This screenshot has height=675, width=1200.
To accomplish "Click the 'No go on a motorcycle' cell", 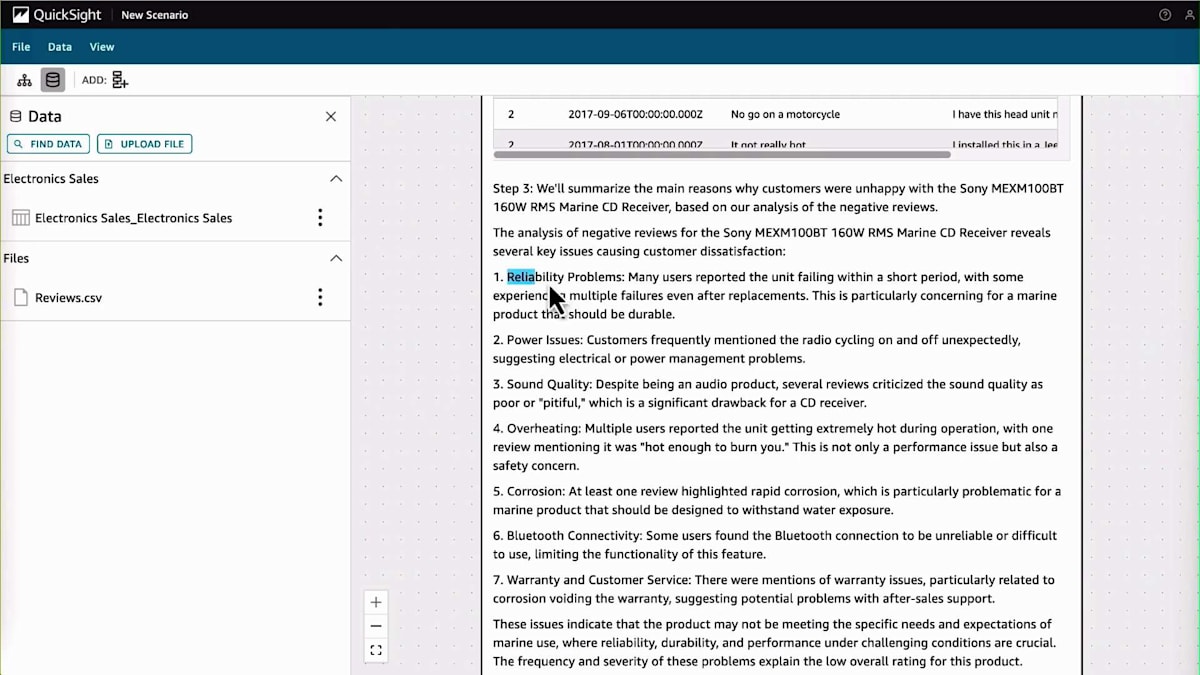I will pyautogui.click(x=785, y=115).
